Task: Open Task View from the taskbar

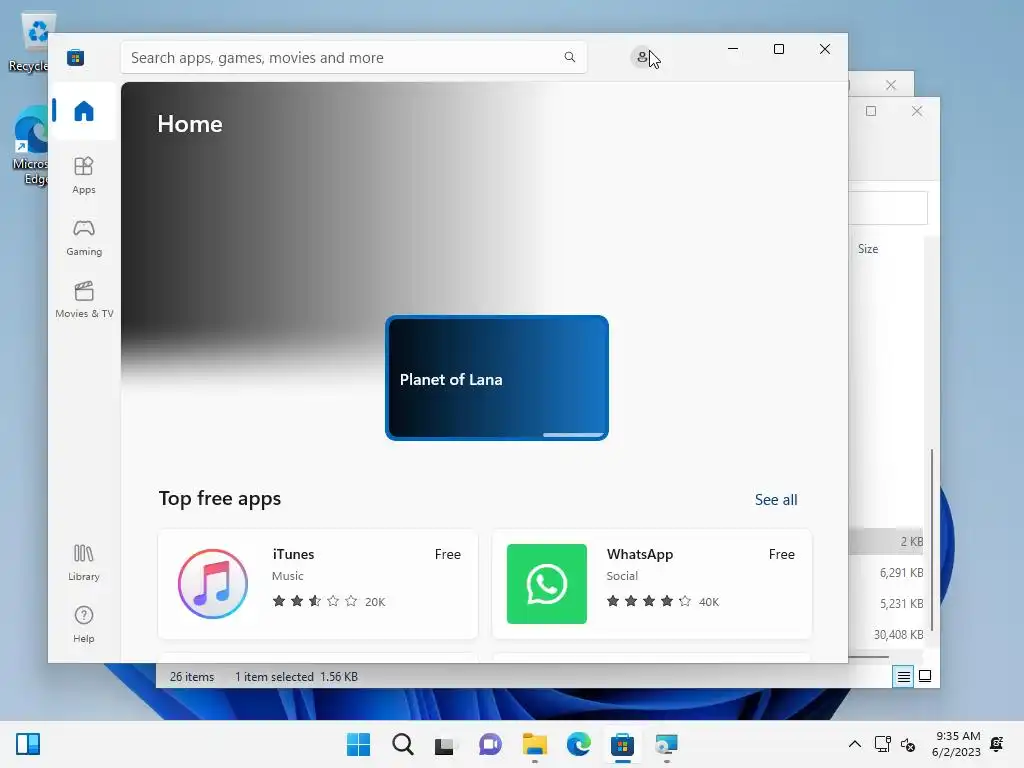Action: pos(446,744)
